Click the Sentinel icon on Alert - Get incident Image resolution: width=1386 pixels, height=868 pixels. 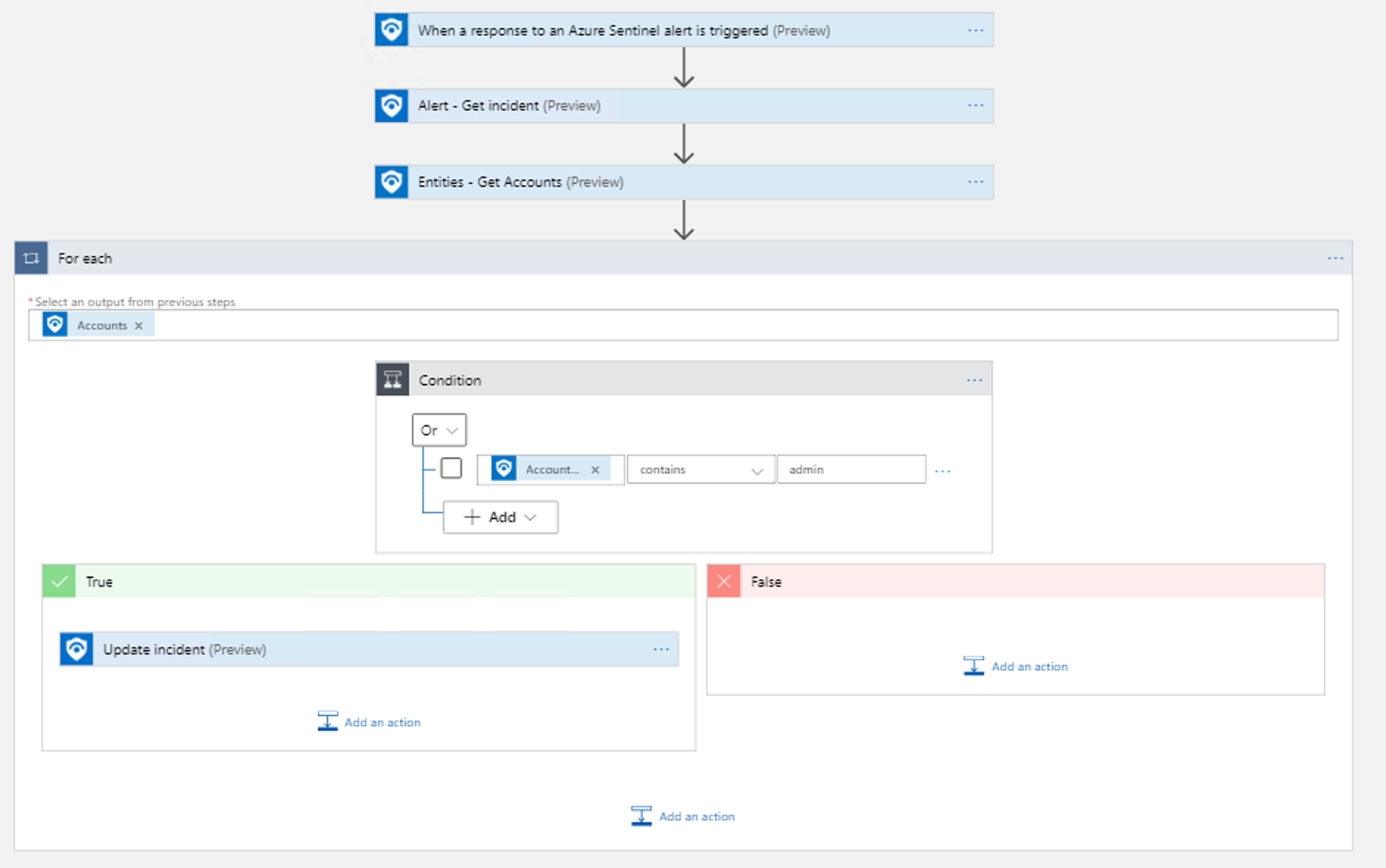click(x=391, y=106)
